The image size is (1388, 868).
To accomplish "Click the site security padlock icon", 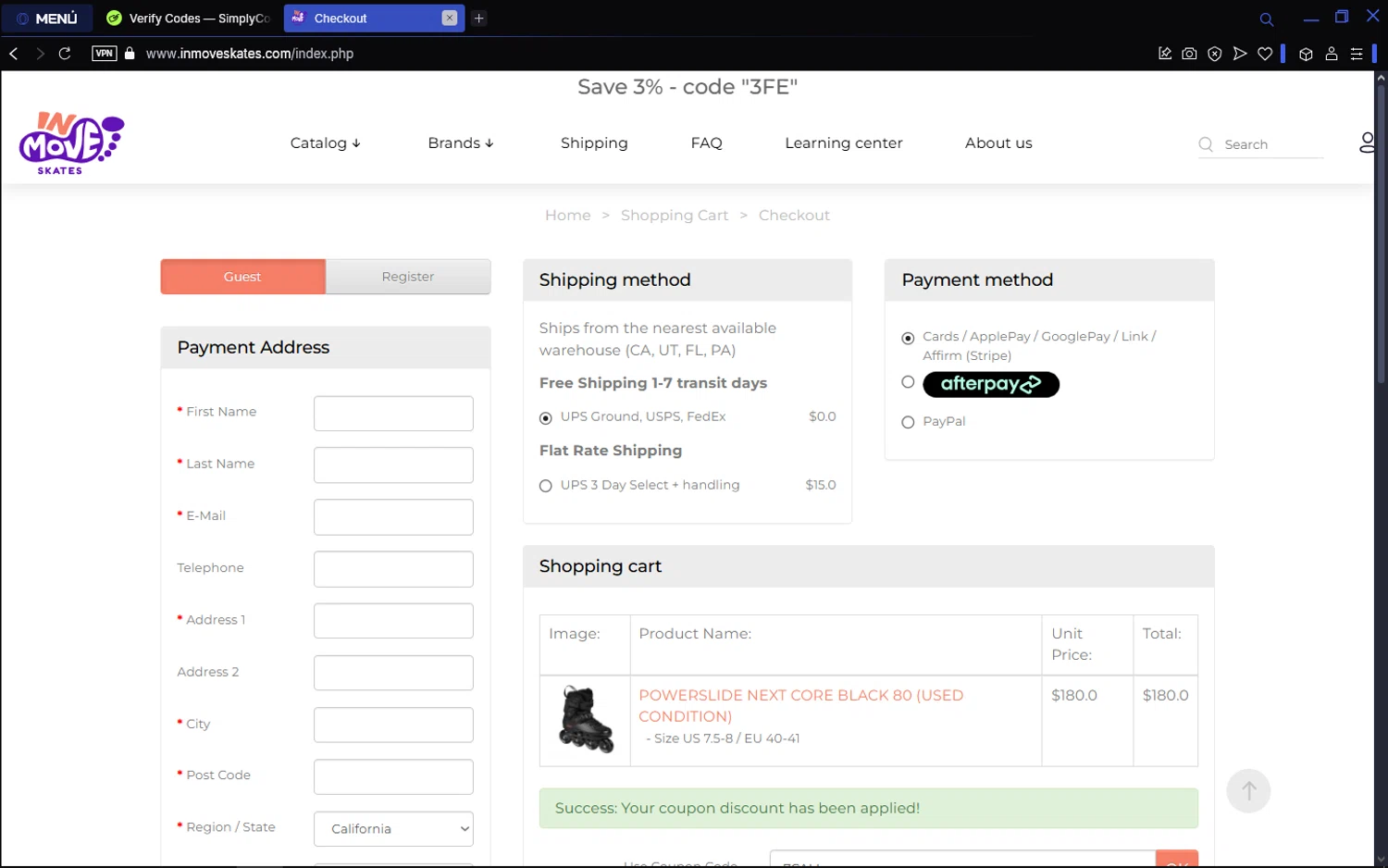I will [x=130, y=54].
